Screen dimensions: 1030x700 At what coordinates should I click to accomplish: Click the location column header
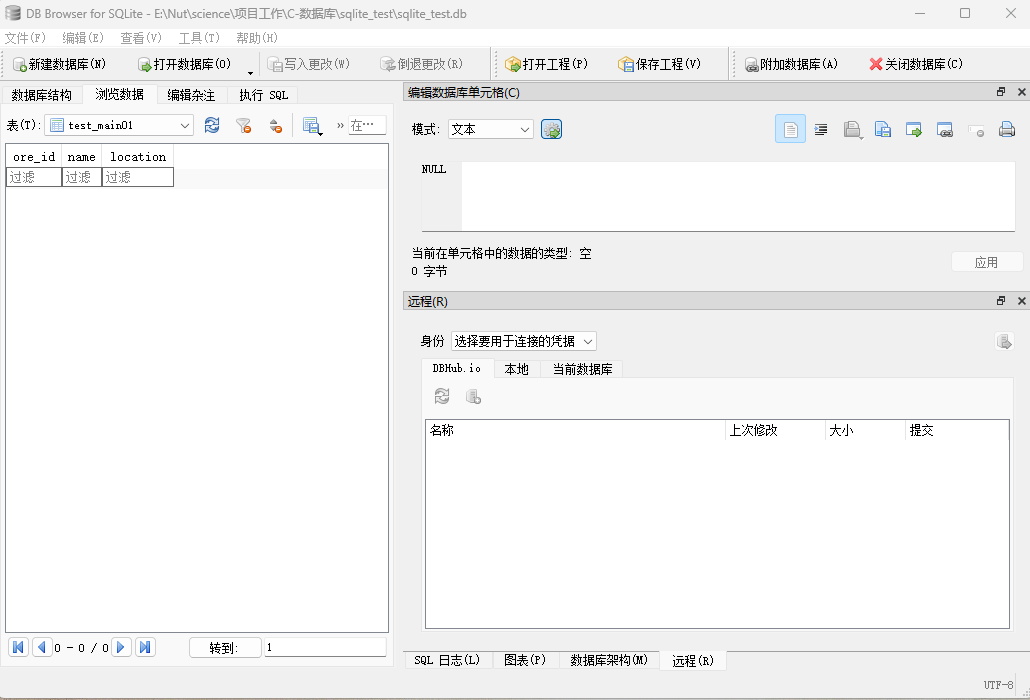138,157
